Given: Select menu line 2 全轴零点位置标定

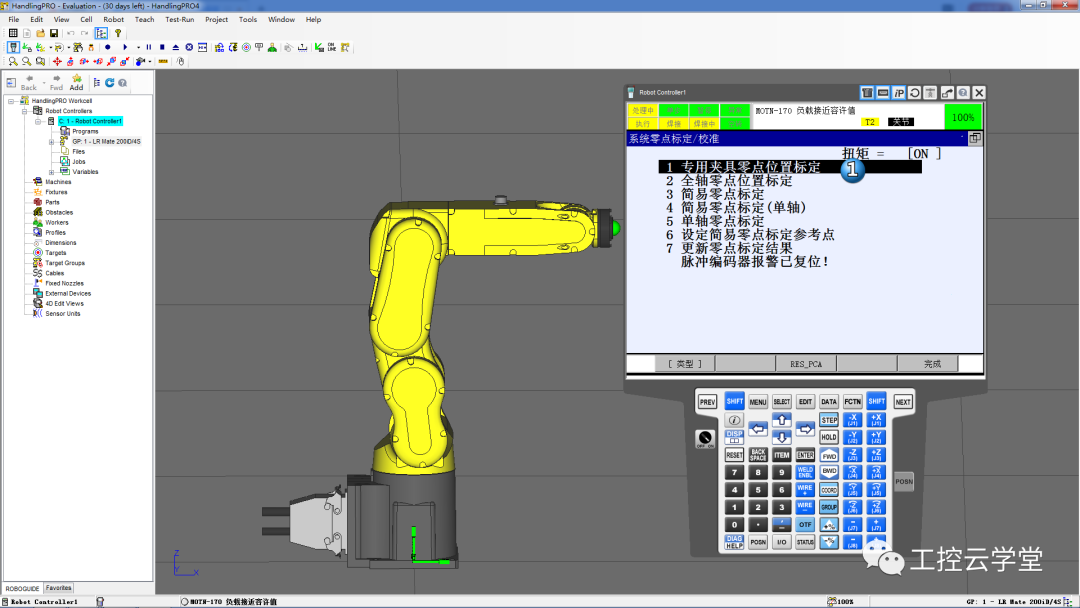Looking at the screenshot, I should 729,181.
